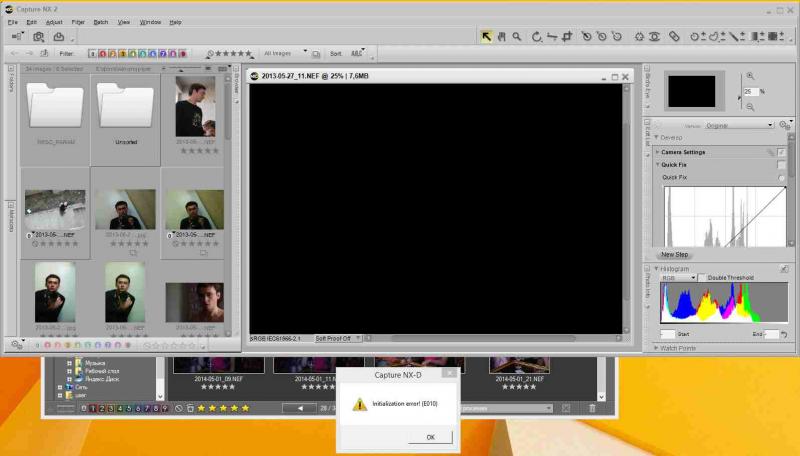Select the White Control Point tool
This screenshot has width=800, height=456.
pyautogui.click(x=617, y=37)
